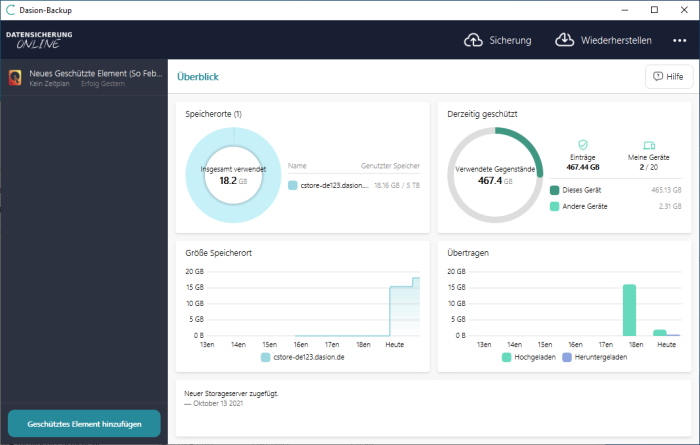
Task: Click the Überblick heading tab
Action: tap(198, 76)
